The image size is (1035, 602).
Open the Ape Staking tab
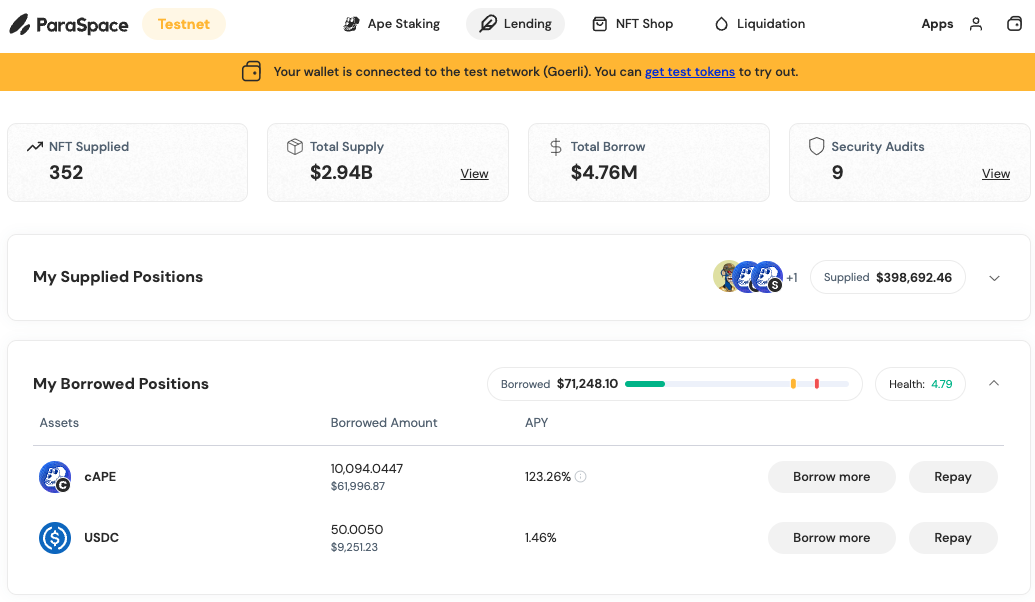391,24
